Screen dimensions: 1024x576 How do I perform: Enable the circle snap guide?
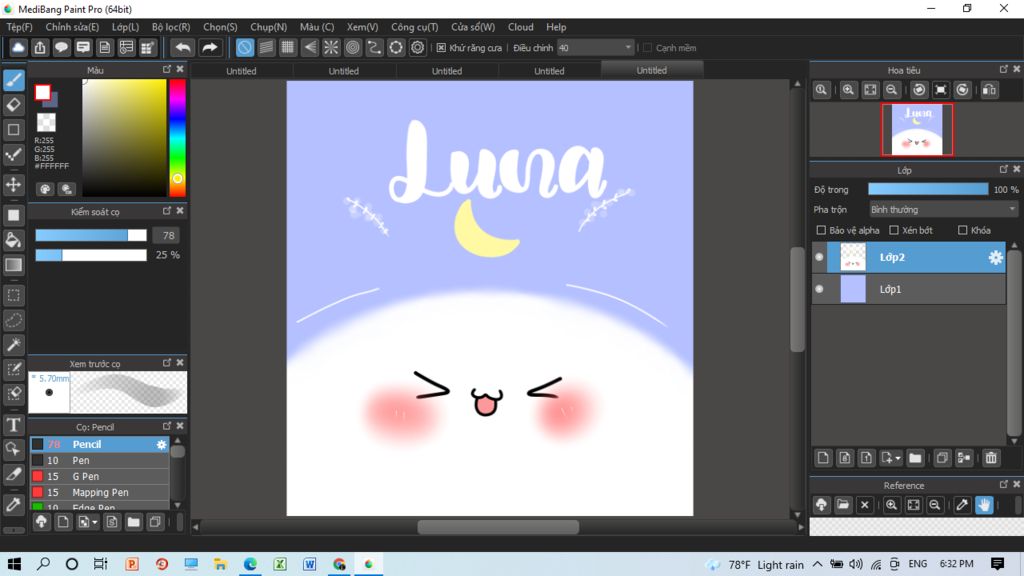[353, 48]
